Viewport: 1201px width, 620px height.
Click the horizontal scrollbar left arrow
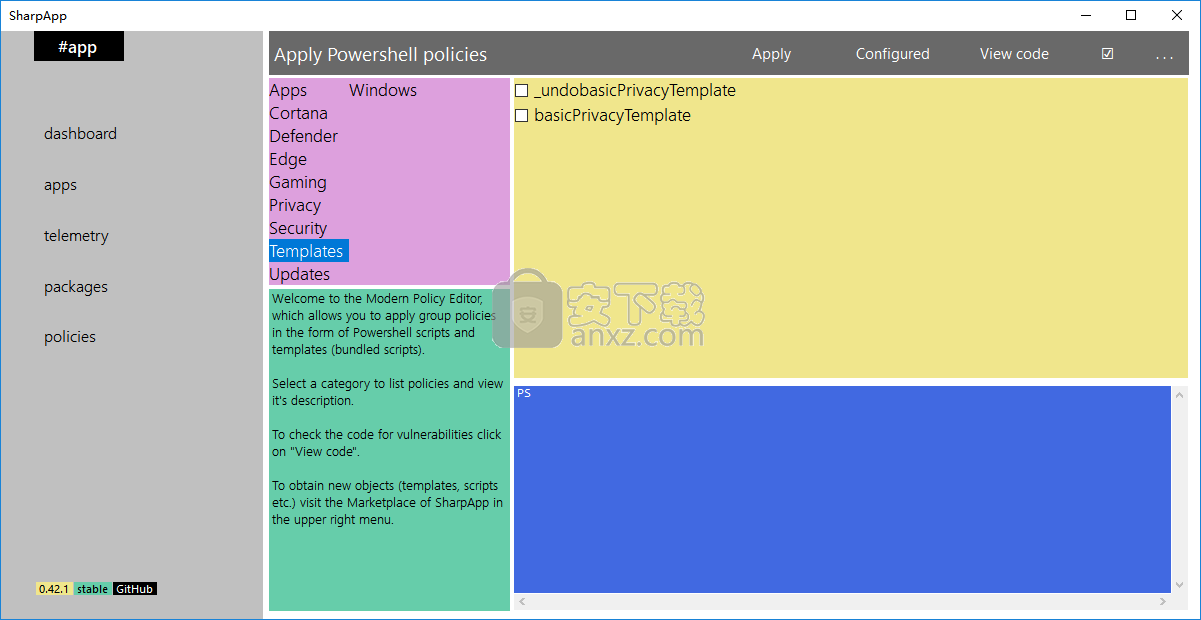tap(522, 602)
